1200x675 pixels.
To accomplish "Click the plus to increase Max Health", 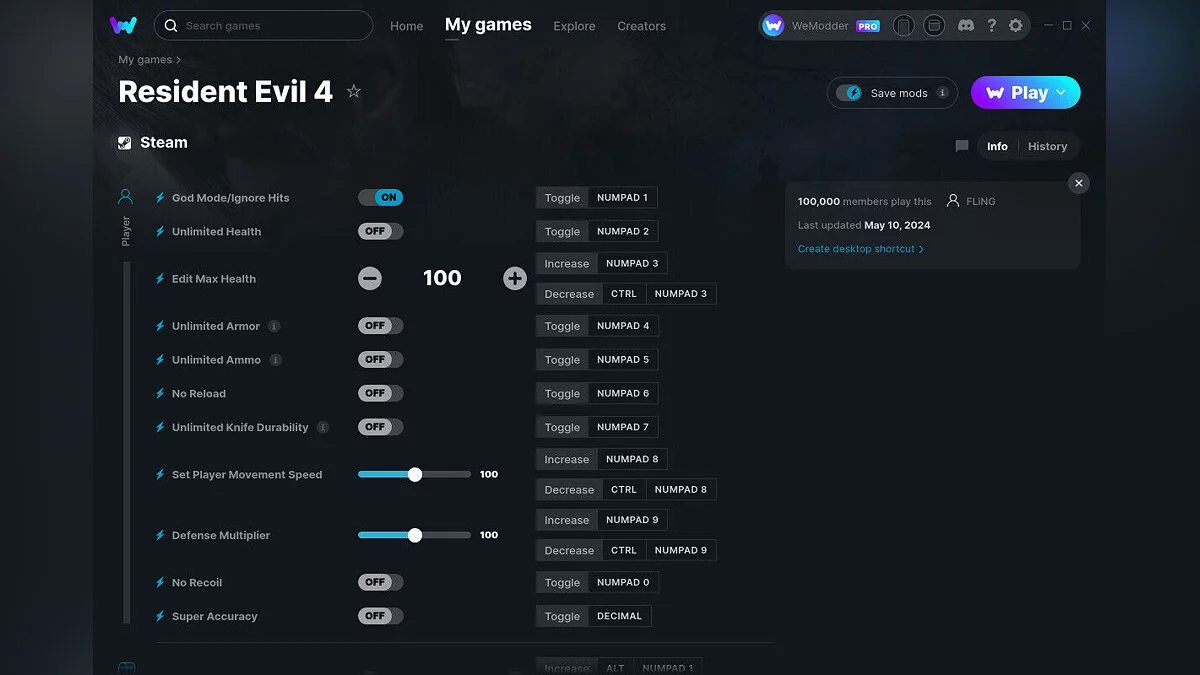I will 514,279.
